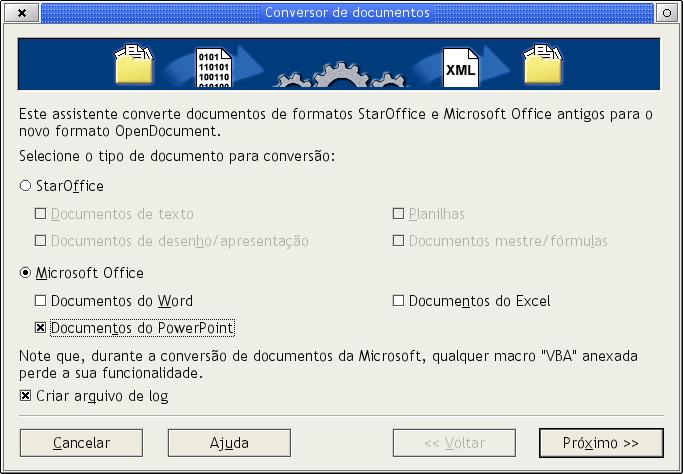Click the binary document icon
Viewport: 683px width, 474px height.
pos(213,68)
